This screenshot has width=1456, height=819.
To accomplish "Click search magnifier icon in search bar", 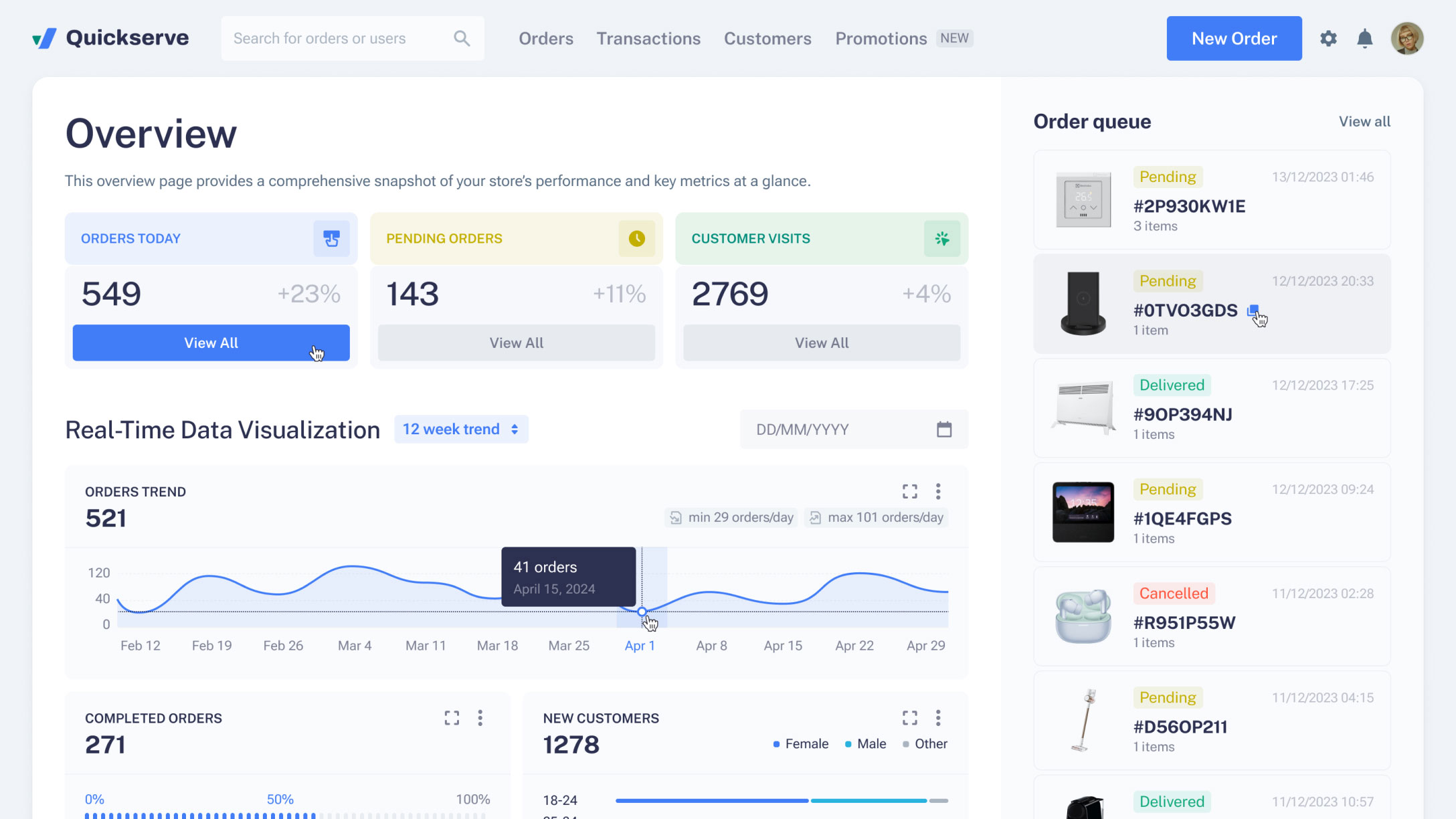I will [462, 39].
